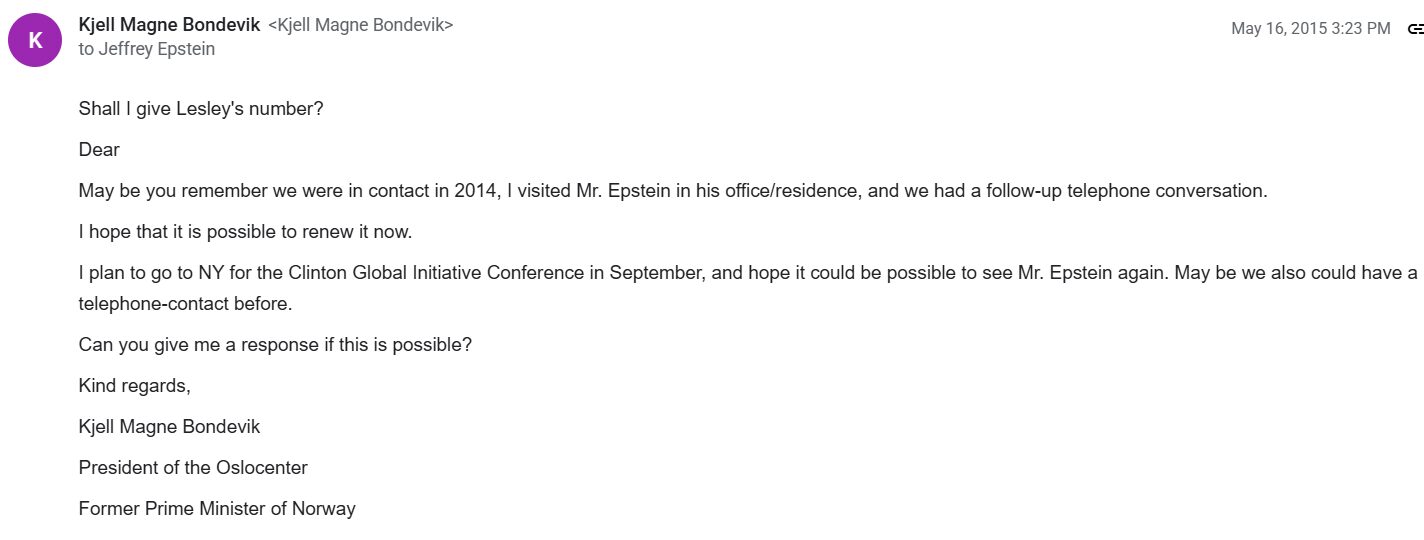1424x540 pixels.
Task: Click the link icon beside the timestamp
Action: tap(1415, 29)
